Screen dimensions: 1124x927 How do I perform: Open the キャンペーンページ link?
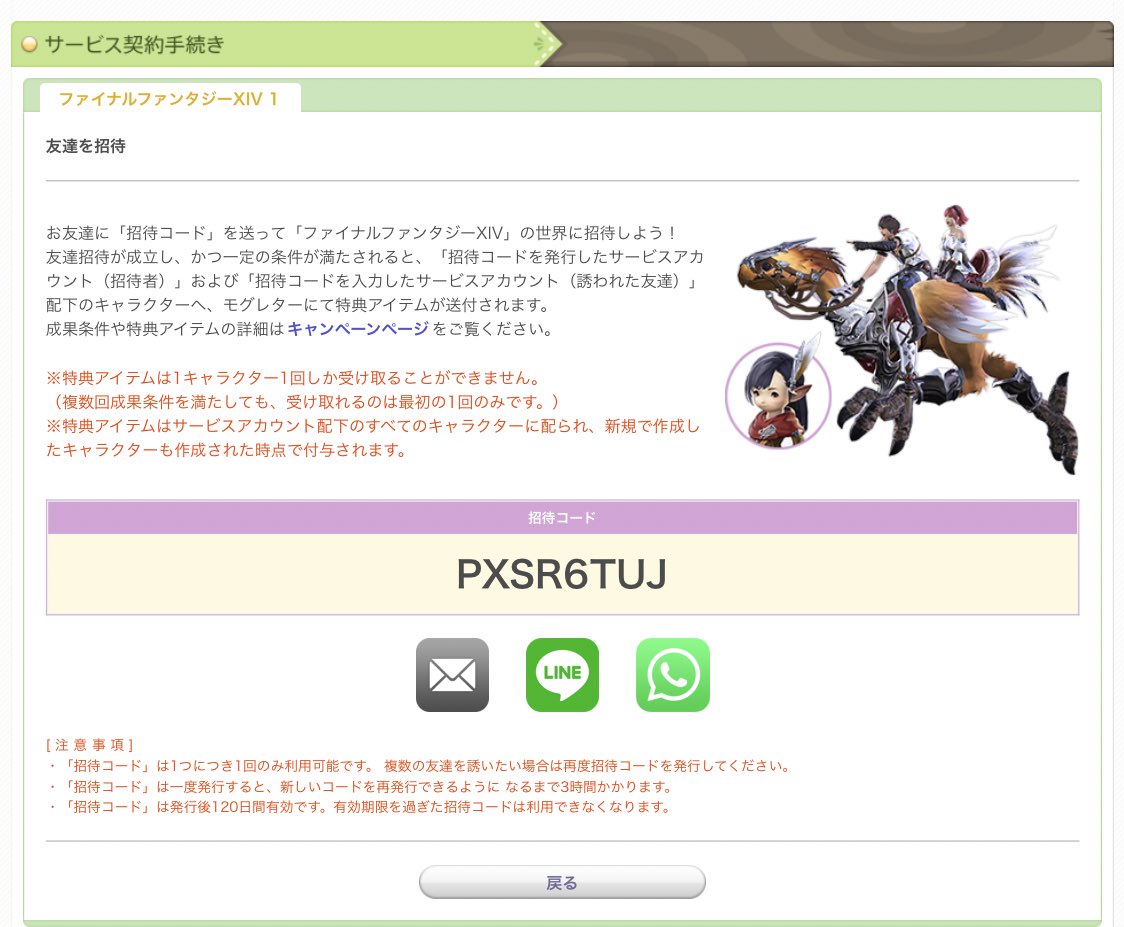(x=358, y=329)
